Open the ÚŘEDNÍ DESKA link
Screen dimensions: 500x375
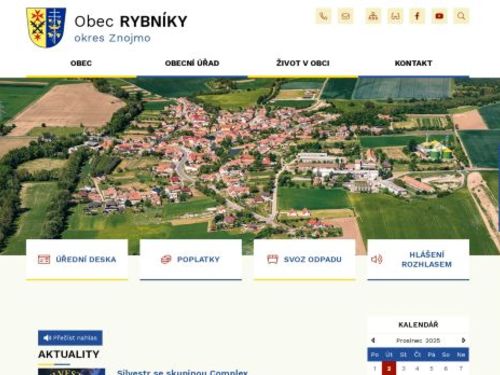click(77, 259)
